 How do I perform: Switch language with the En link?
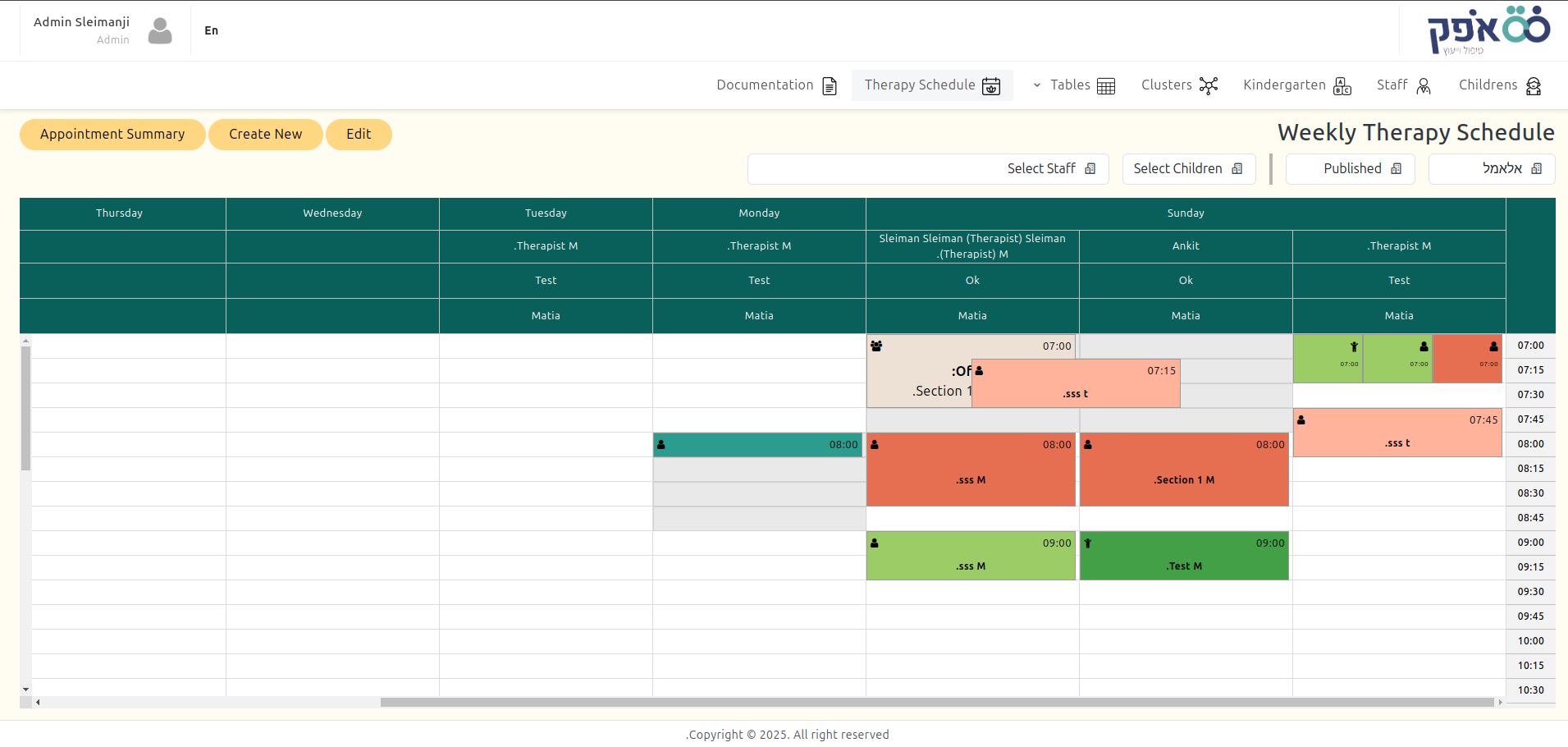[x=212, y=30]
